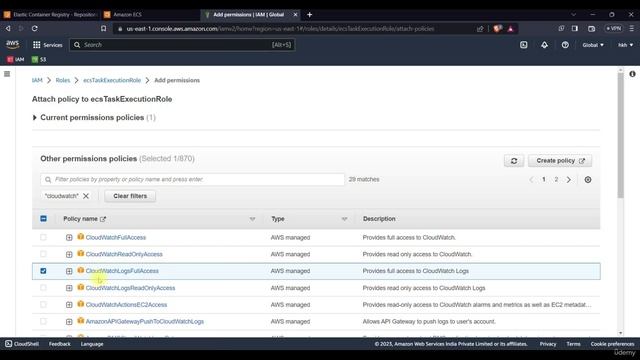Viewport: 640px width, 360px height.
Task: Open browser wallet icon
Action: (x=591, y=29)
